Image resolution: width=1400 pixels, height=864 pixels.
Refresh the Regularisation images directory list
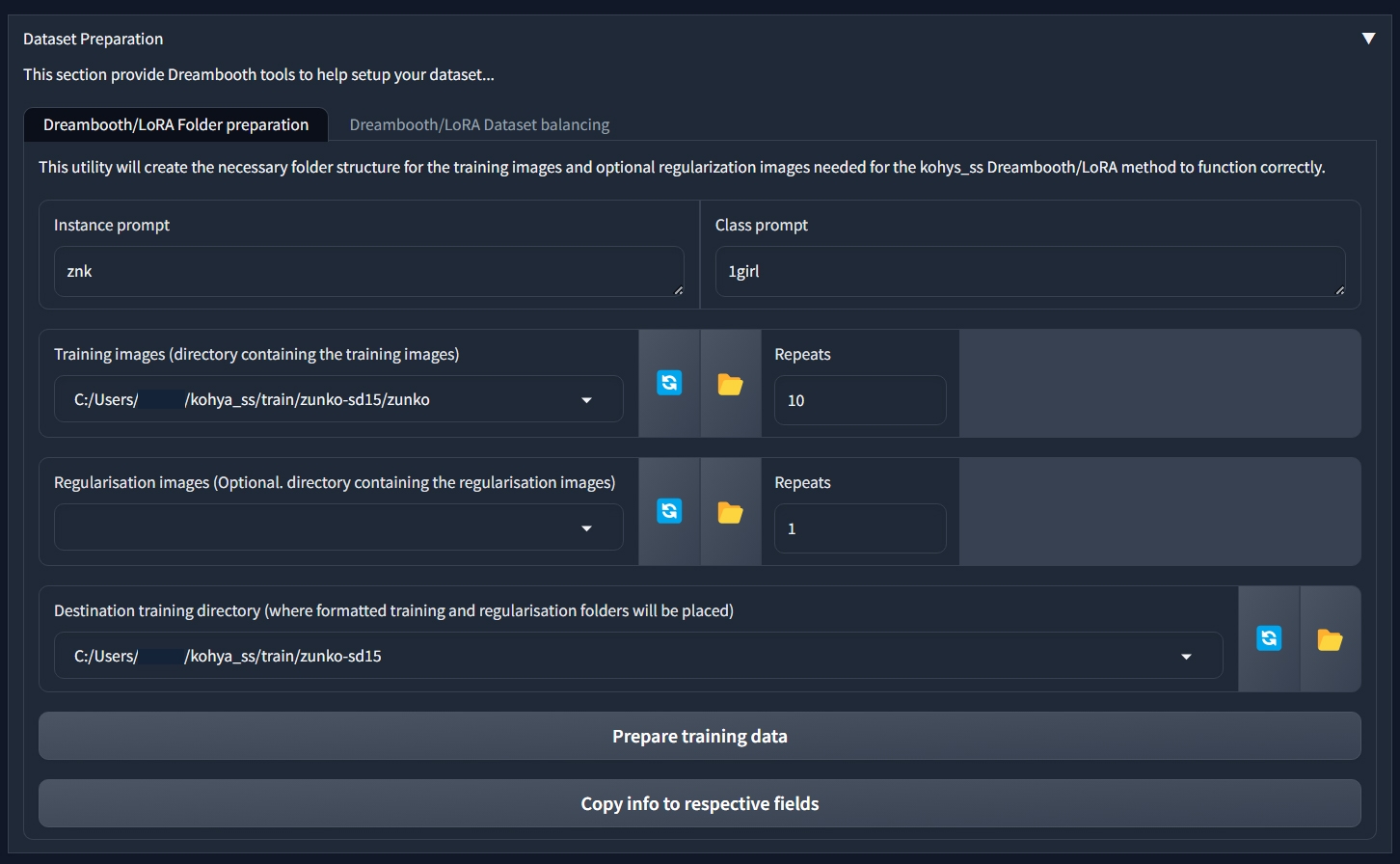[669, 511]
